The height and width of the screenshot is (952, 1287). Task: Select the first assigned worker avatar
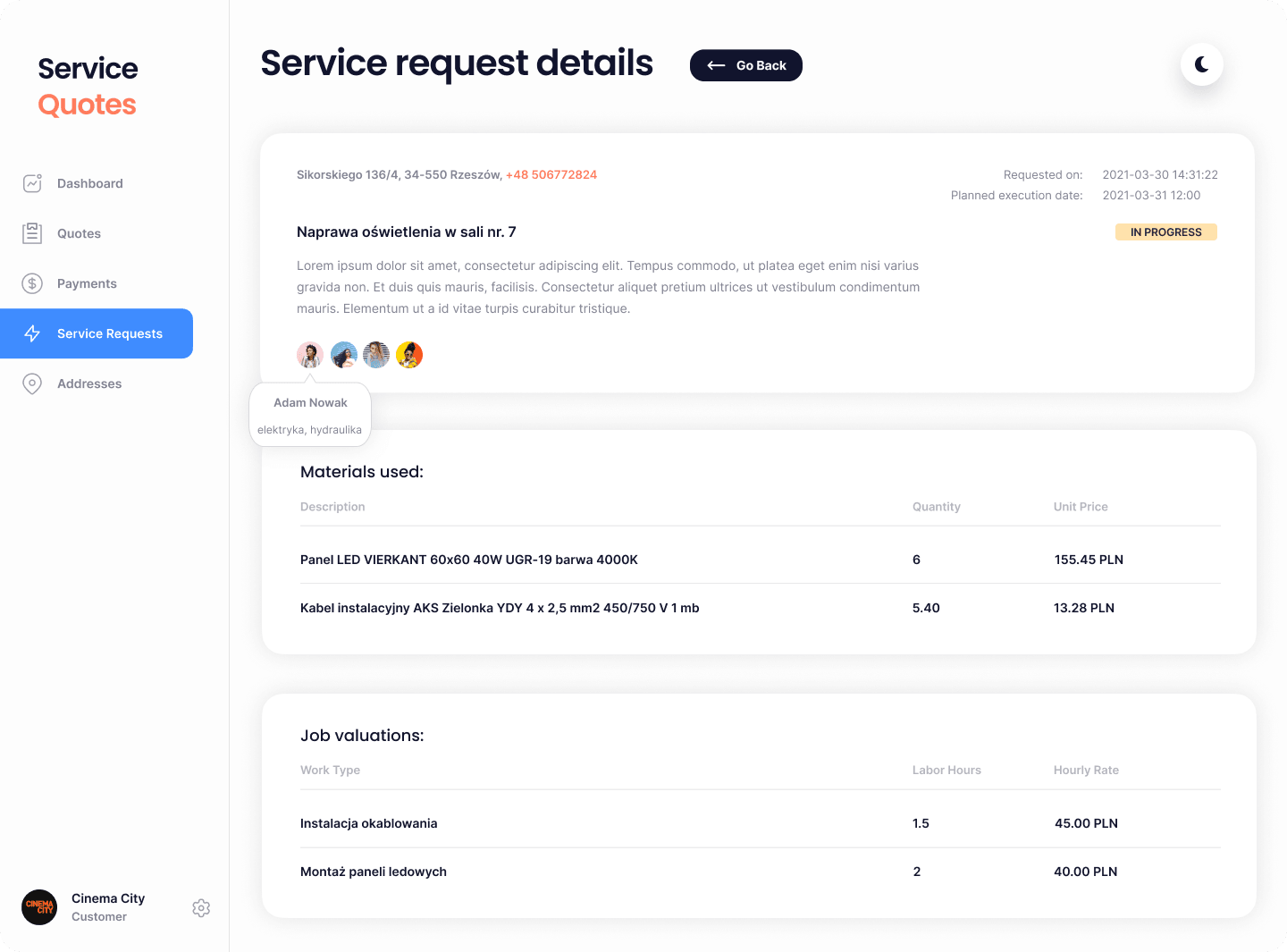click(310, 355)
